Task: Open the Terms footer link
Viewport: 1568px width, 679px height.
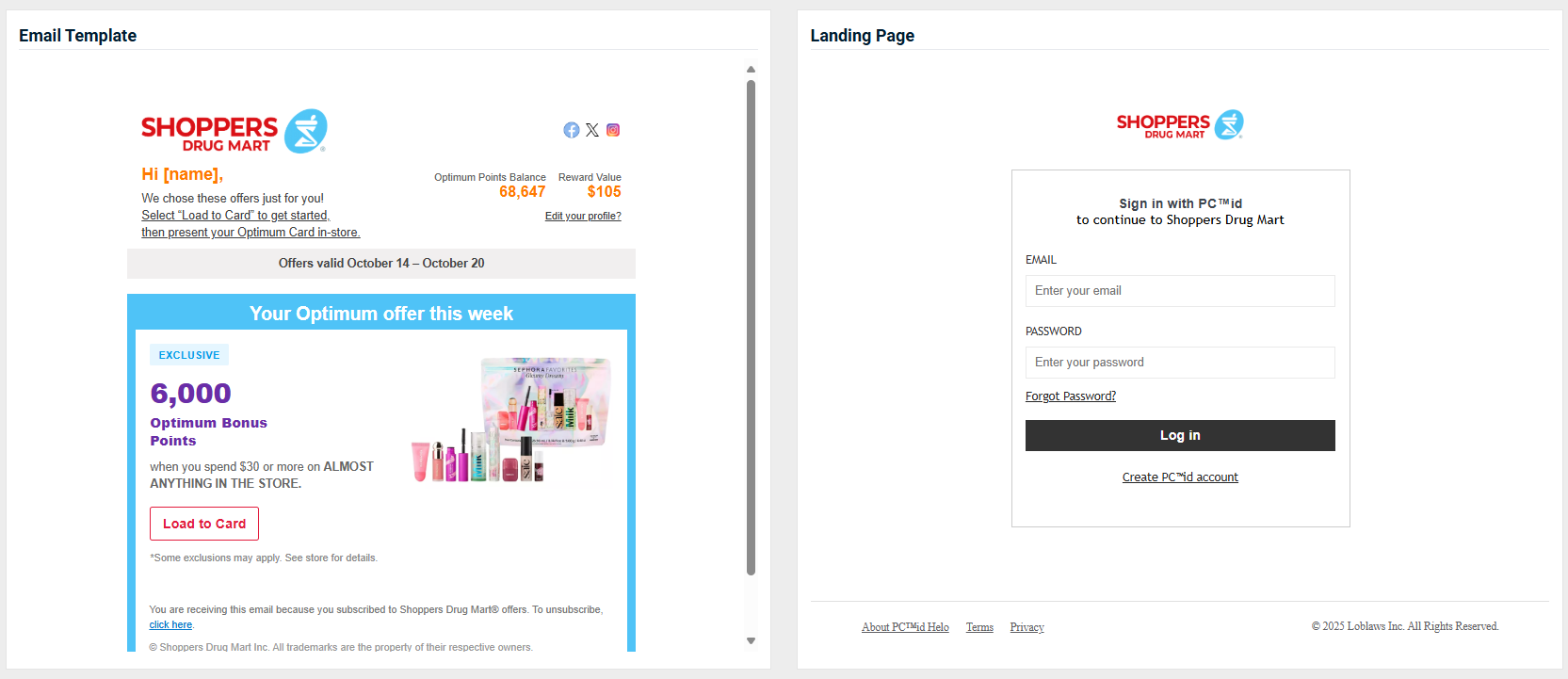Action: [979, 627]
